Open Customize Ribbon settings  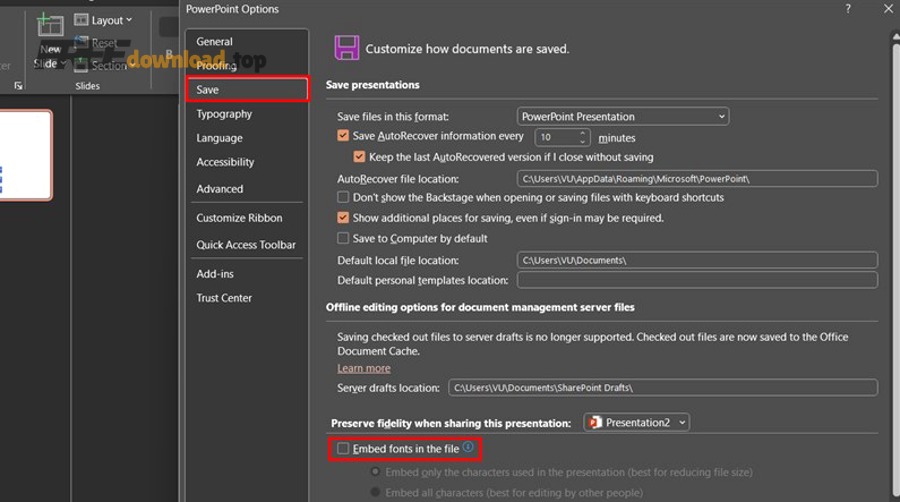tap(247, 218)
